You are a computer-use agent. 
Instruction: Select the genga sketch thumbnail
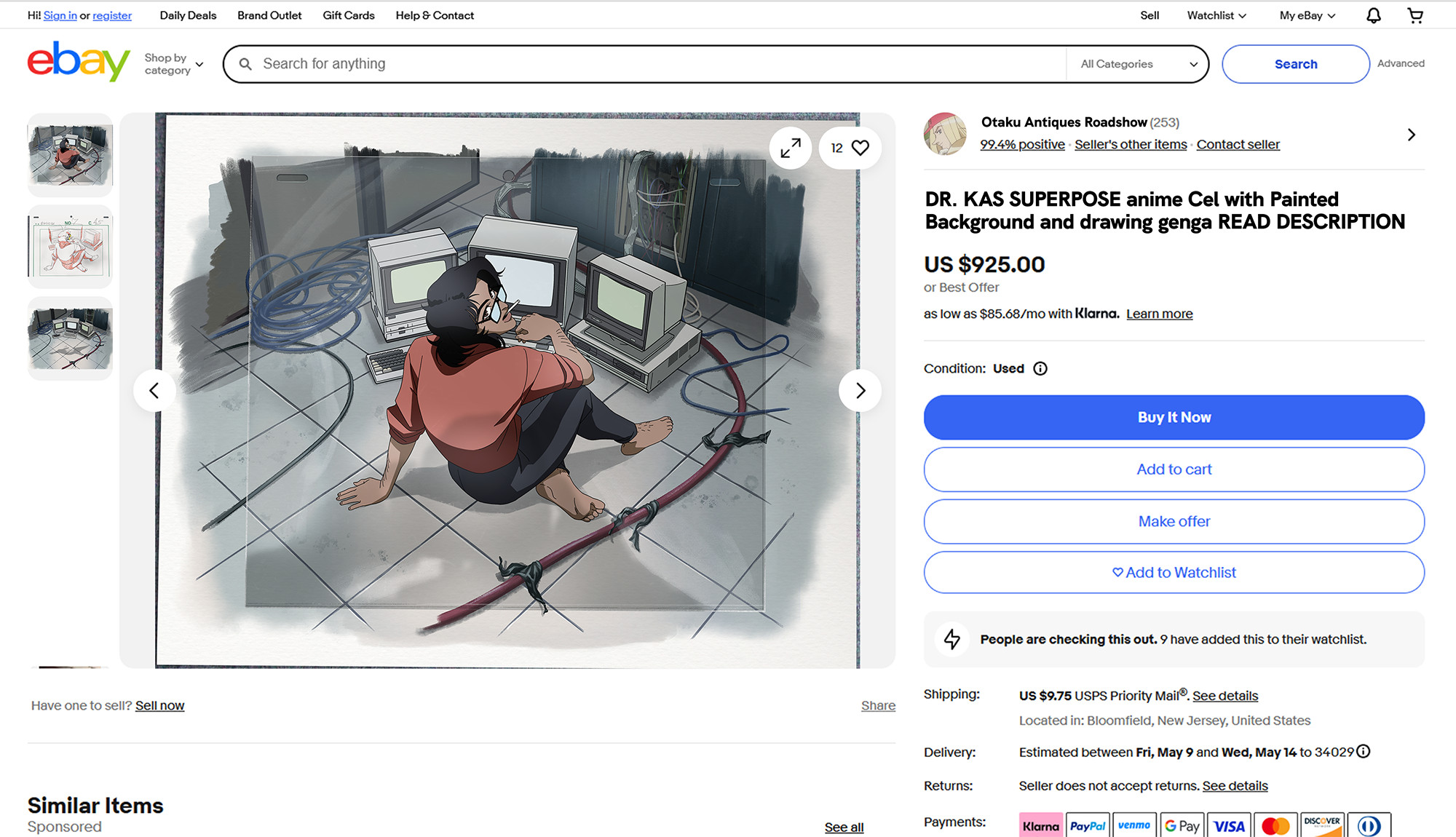click(71, 247)
